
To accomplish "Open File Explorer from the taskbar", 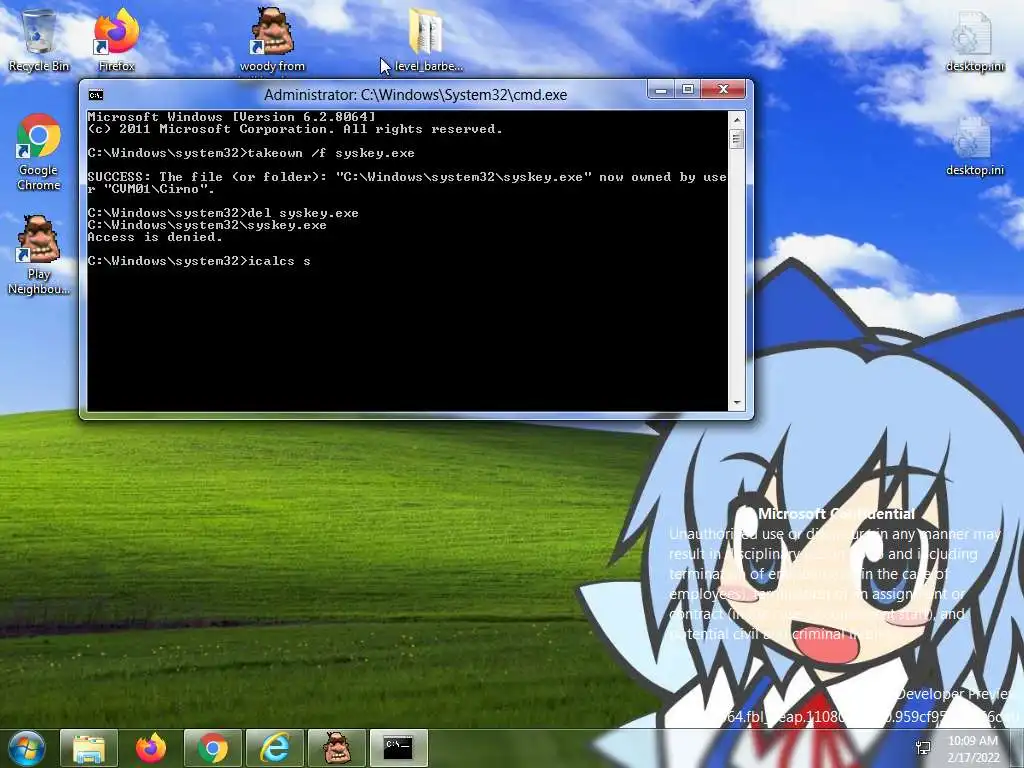I will click(x=89, y=748).
